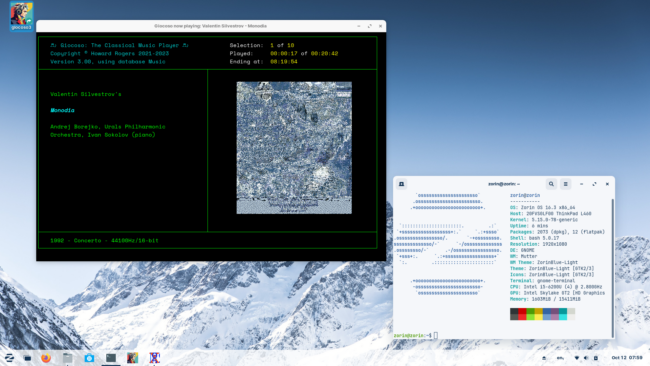Click the album cover art in Giocoso
650x366 pixels.
(294, 148)
